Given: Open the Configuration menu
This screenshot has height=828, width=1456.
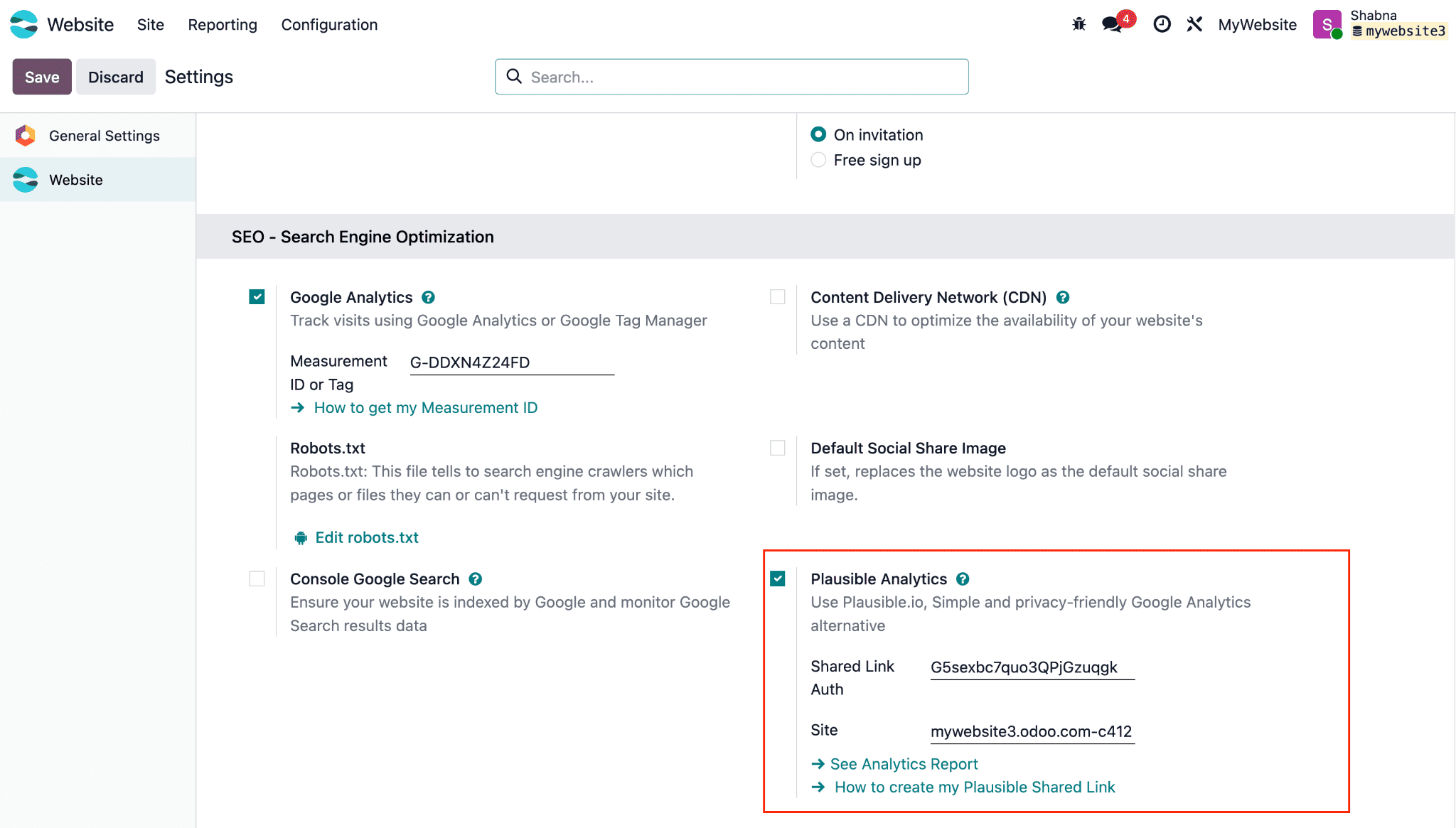Looking at the screenshot, I should tap(329, 25).
